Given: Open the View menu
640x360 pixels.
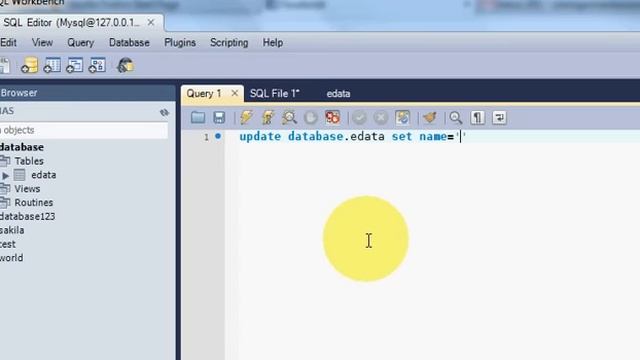Looking at the screenshot, I should point(42,42).
